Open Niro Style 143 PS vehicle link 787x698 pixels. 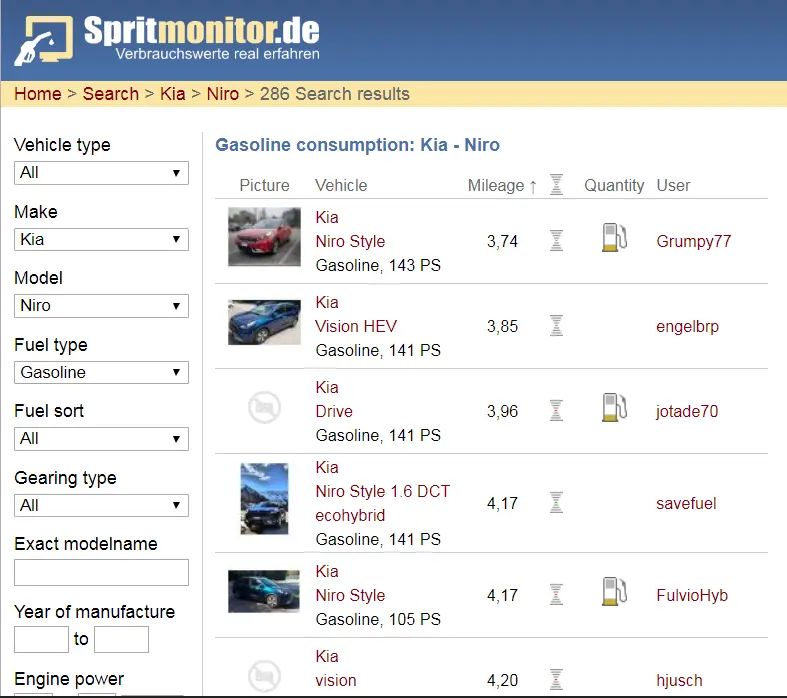click(350, 241)
